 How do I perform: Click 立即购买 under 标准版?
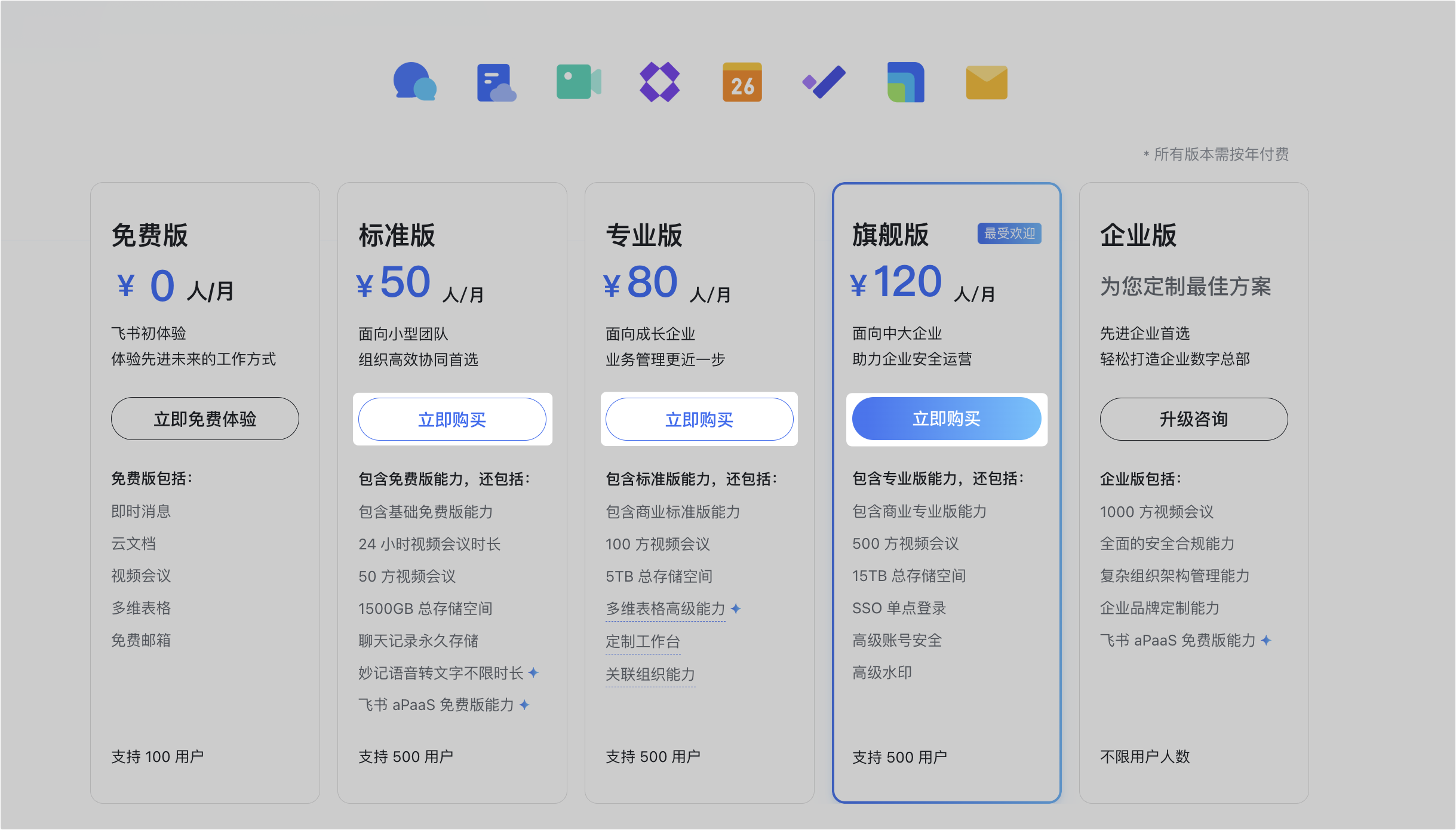tap(452, 419)
